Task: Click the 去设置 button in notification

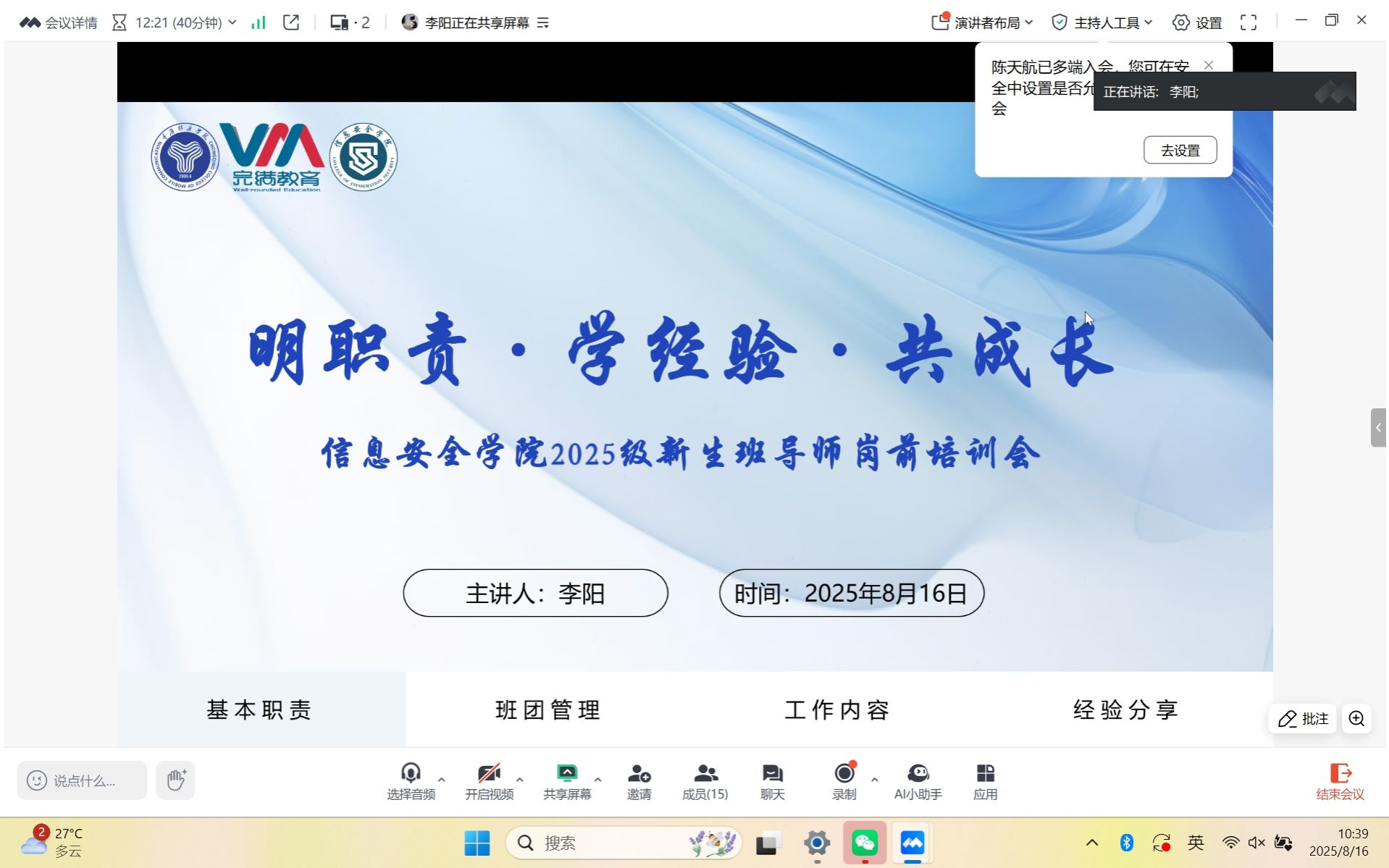Action: click(x=1180, y=151)
